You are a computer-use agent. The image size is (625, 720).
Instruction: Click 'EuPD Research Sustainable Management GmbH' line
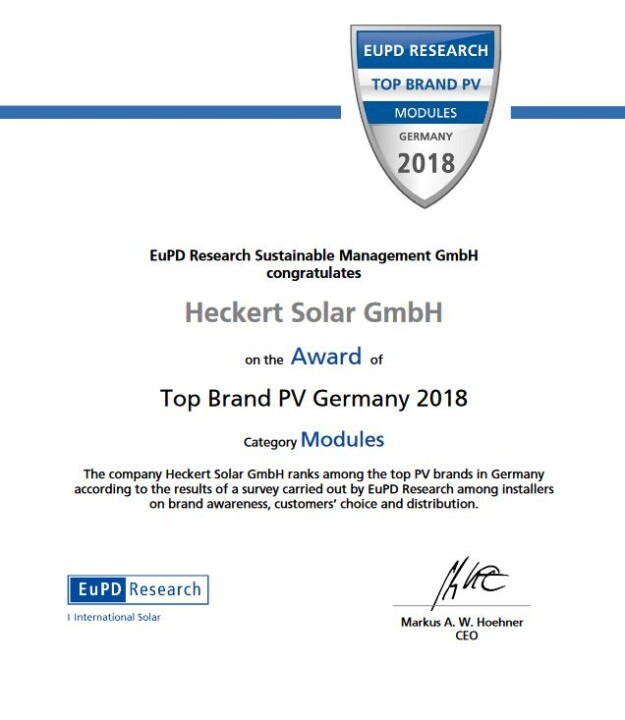tap(314, 255)
